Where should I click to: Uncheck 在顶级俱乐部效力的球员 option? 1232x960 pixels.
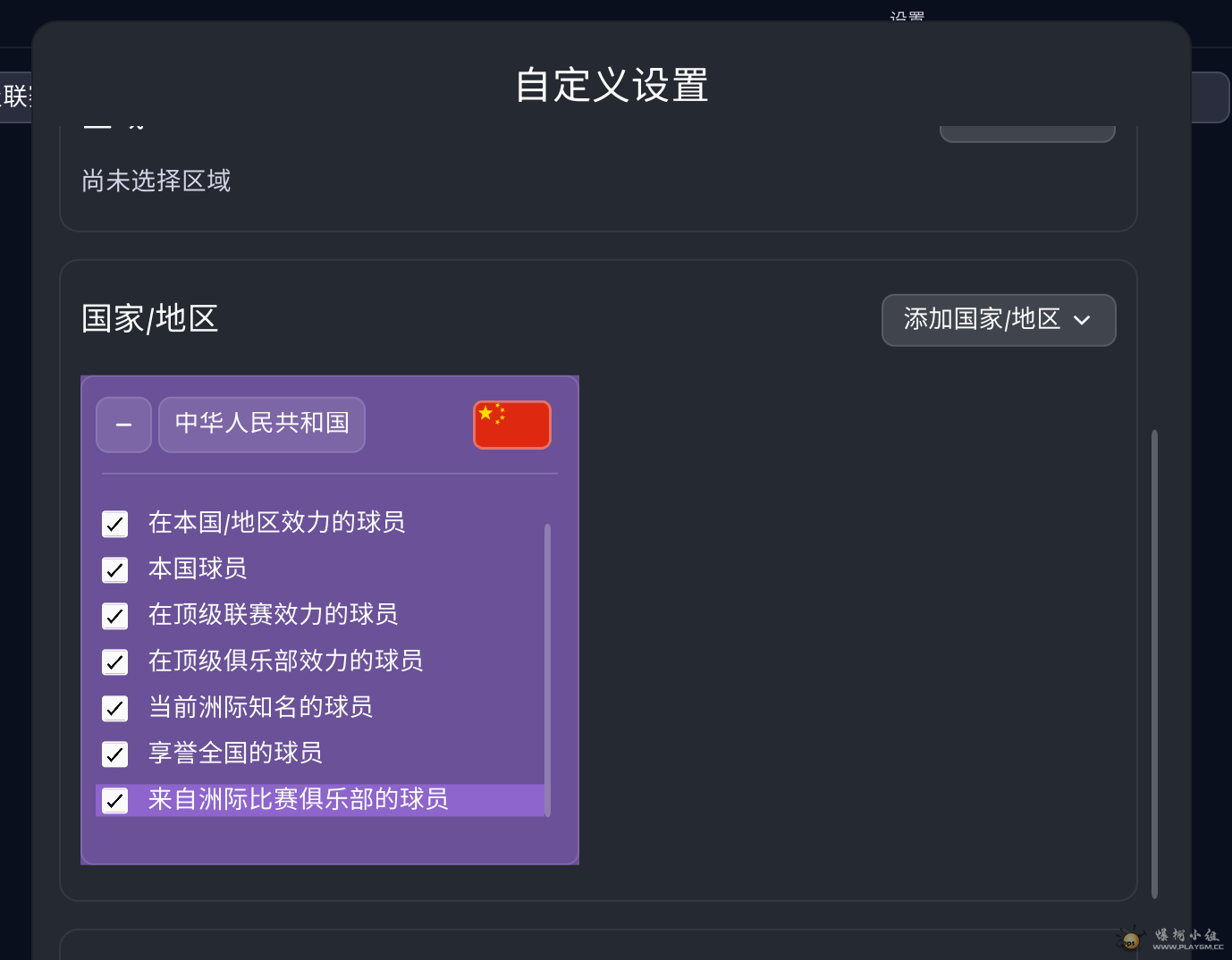click(x=114, y=662)
